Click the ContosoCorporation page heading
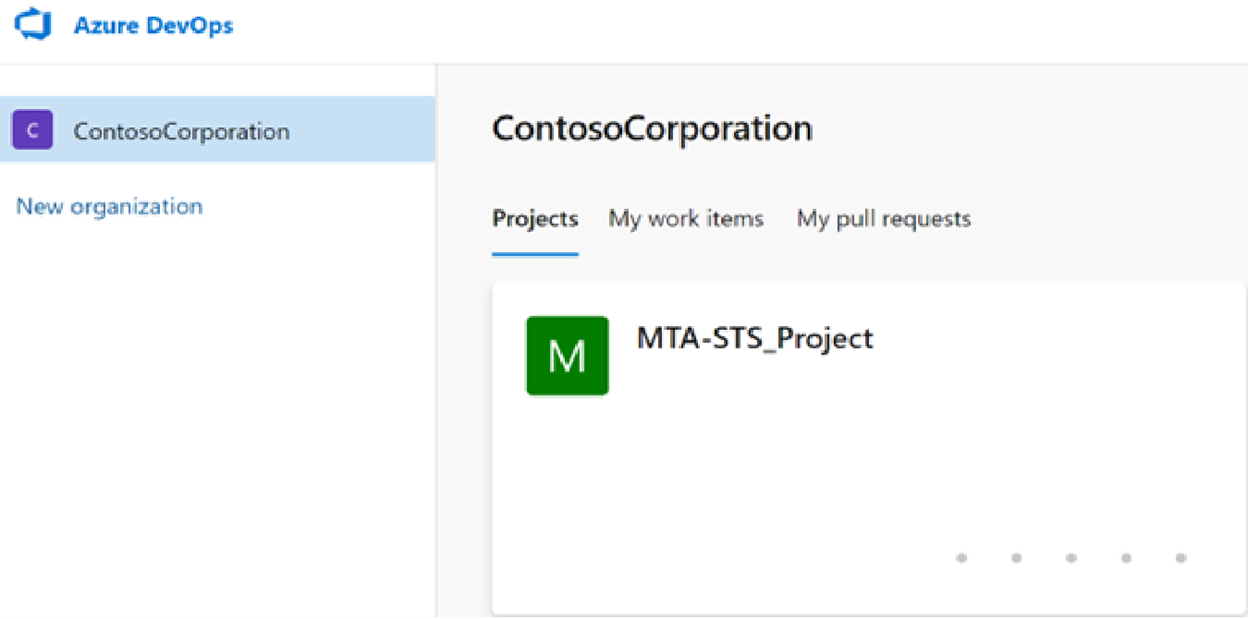Screen dimensions: 1248x619 (652, 128)
